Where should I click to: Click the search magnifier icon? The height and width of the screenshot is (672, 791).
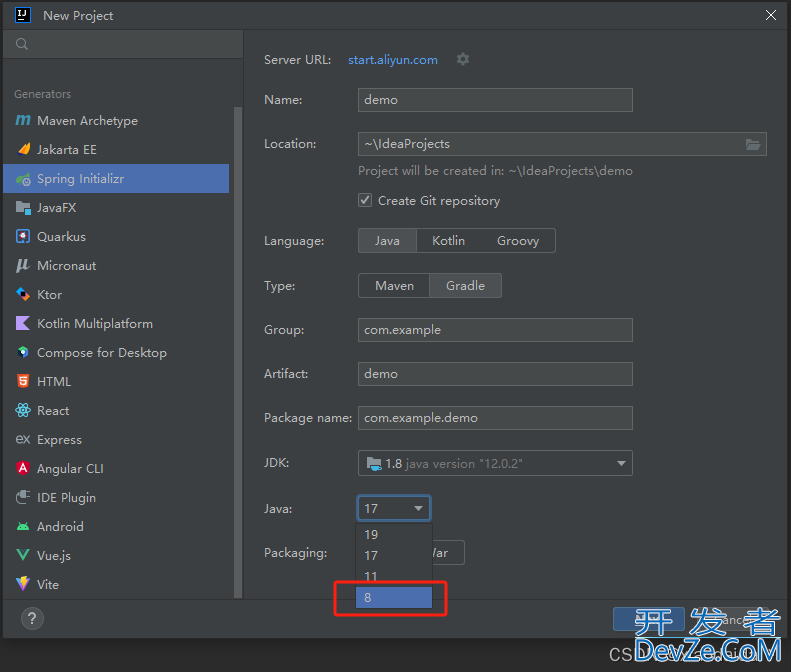[22, 44]
